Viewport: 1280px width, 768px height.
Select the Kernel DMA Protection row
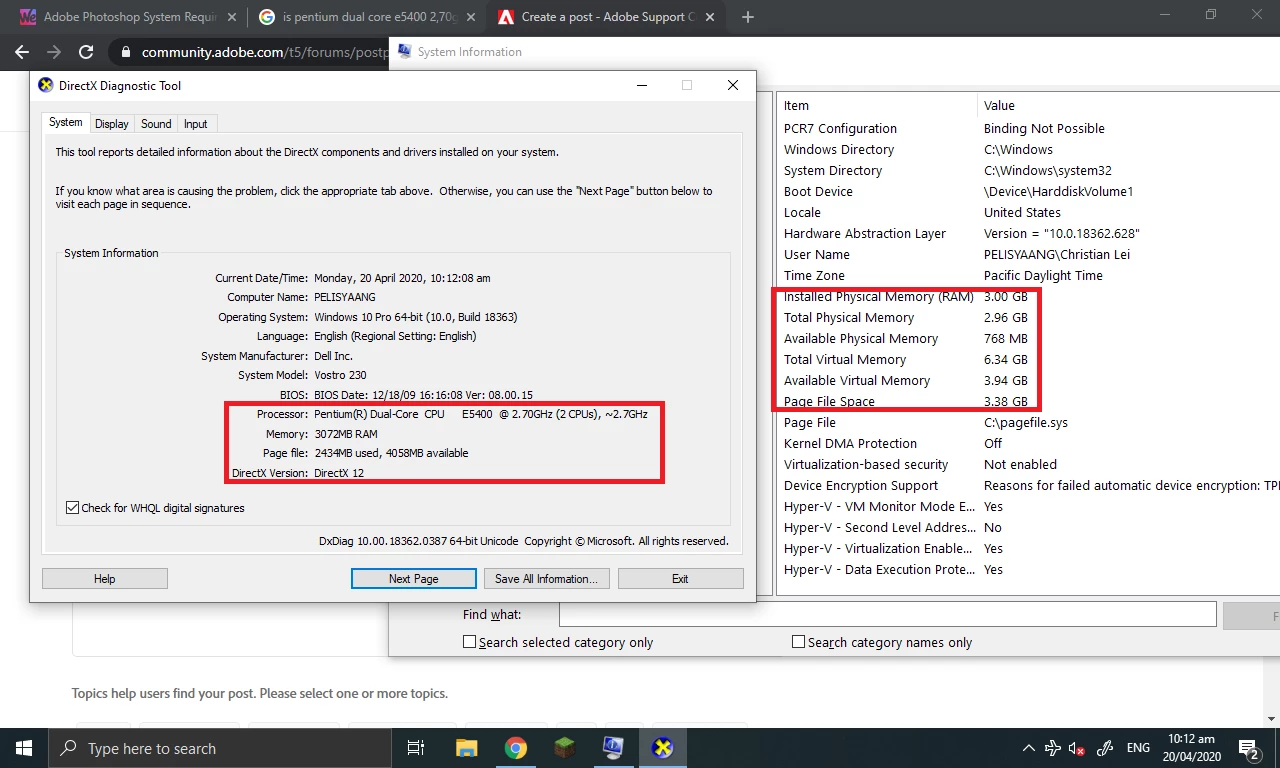(x=1029, y=443)
